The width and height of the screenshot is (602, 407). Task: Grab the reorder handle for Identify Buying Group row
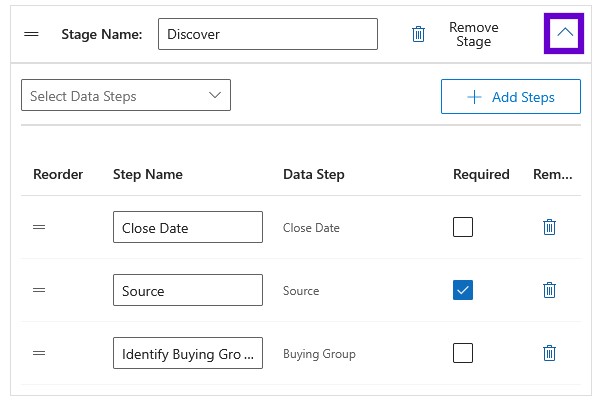(x=39, y=353)
